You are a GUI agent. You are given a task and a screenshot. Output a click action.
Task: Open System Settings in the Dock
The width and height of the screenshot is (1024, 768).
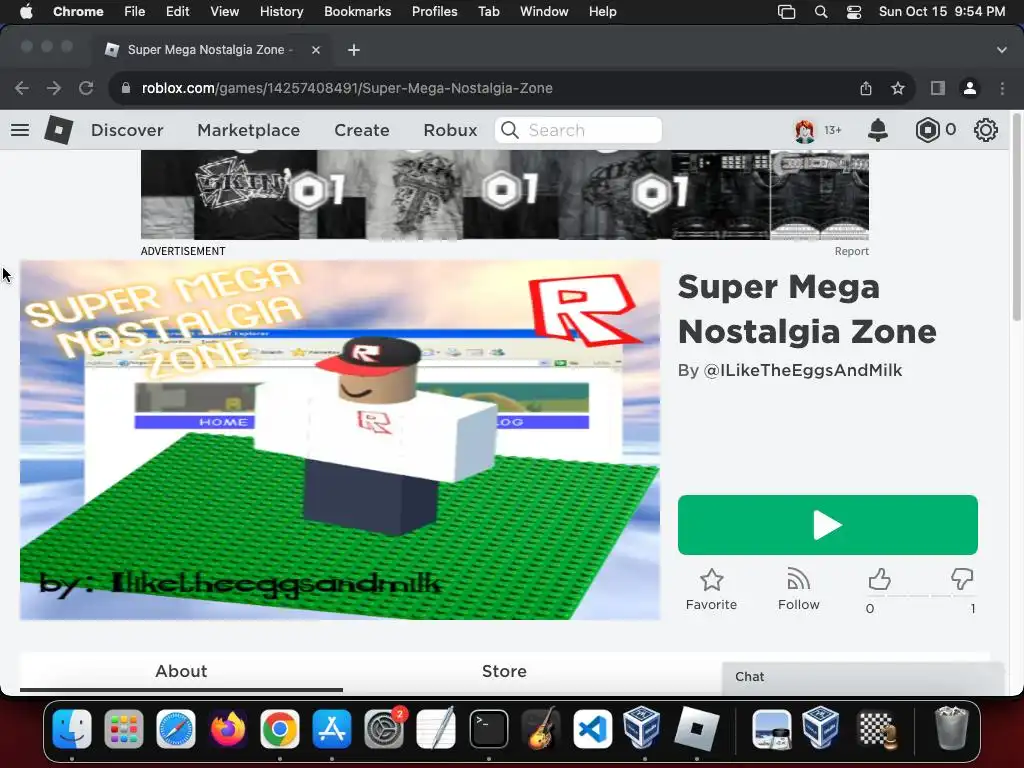384,729
